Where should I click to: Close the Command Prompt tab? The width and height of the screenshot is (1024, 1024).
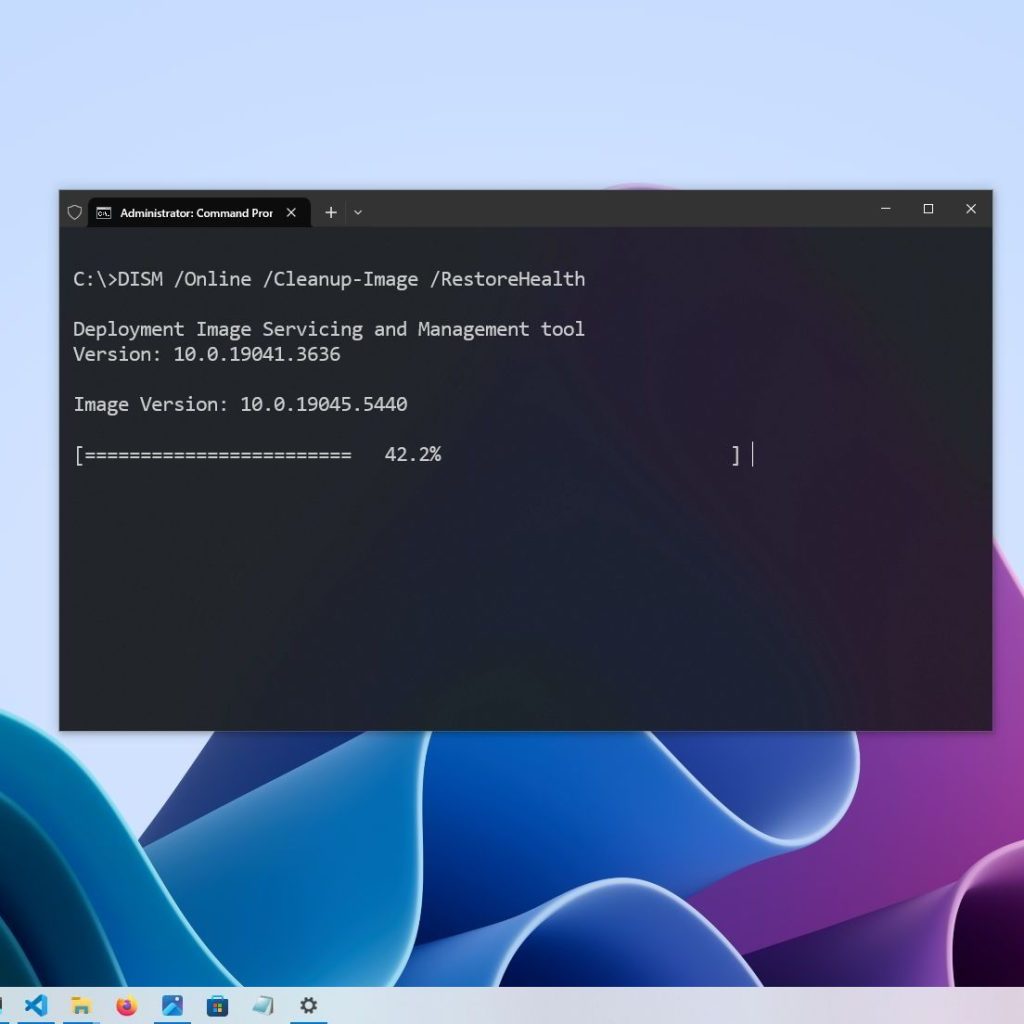click(291, 213)
